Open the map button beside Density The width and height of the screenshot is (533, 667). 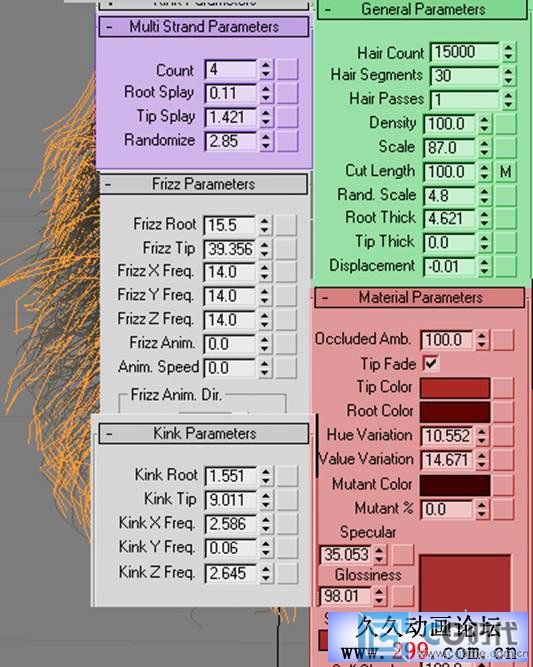(x=506, y=124)
